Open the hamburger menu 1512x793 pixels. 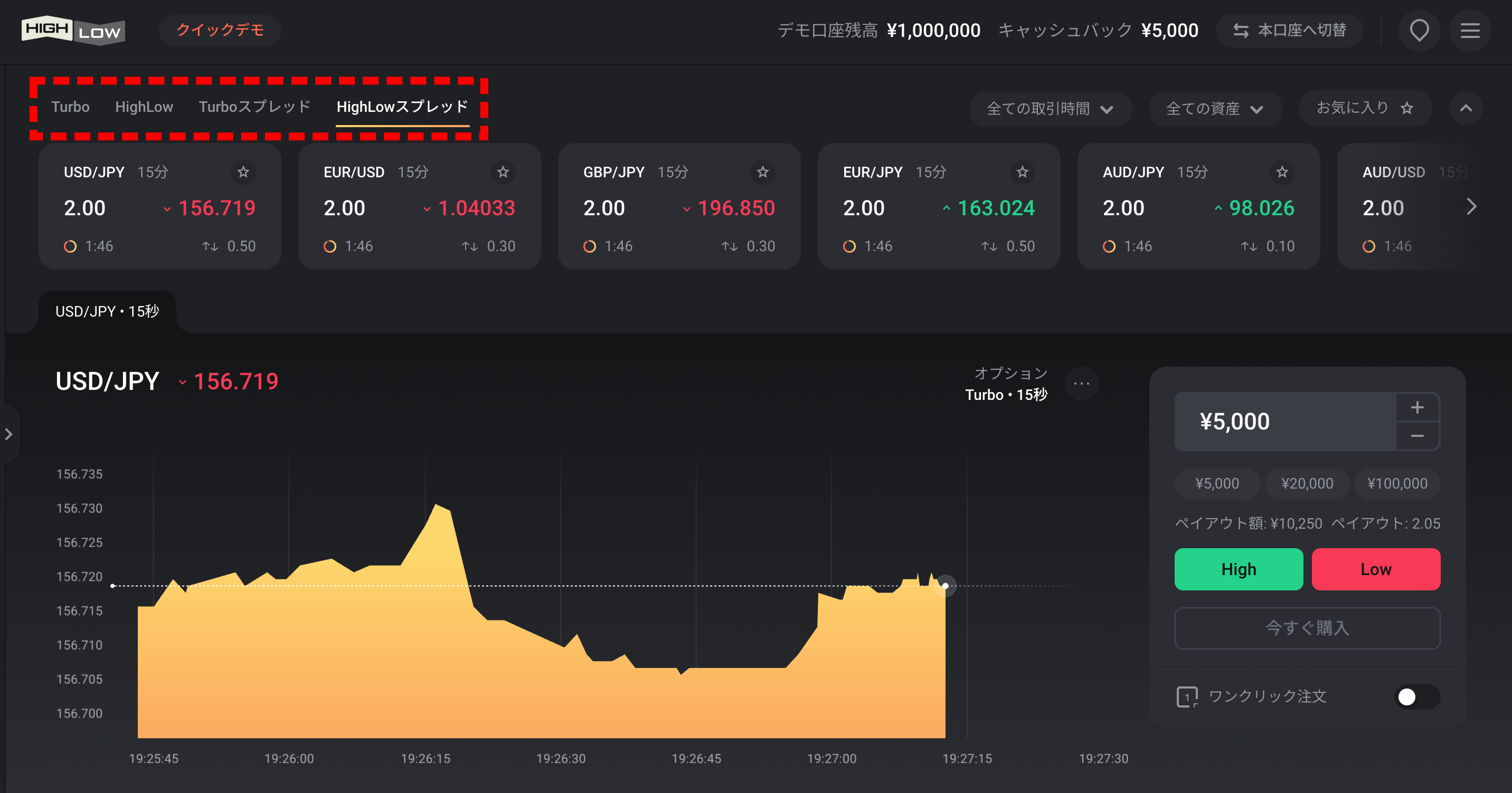pos(1470,31)
